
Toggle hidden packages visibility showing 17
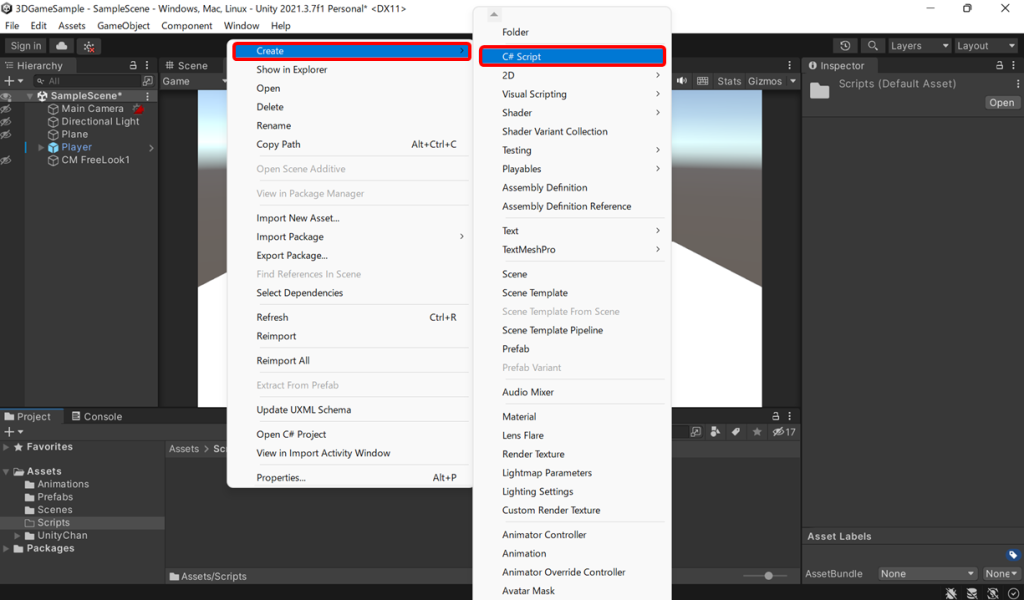(783, 432)
